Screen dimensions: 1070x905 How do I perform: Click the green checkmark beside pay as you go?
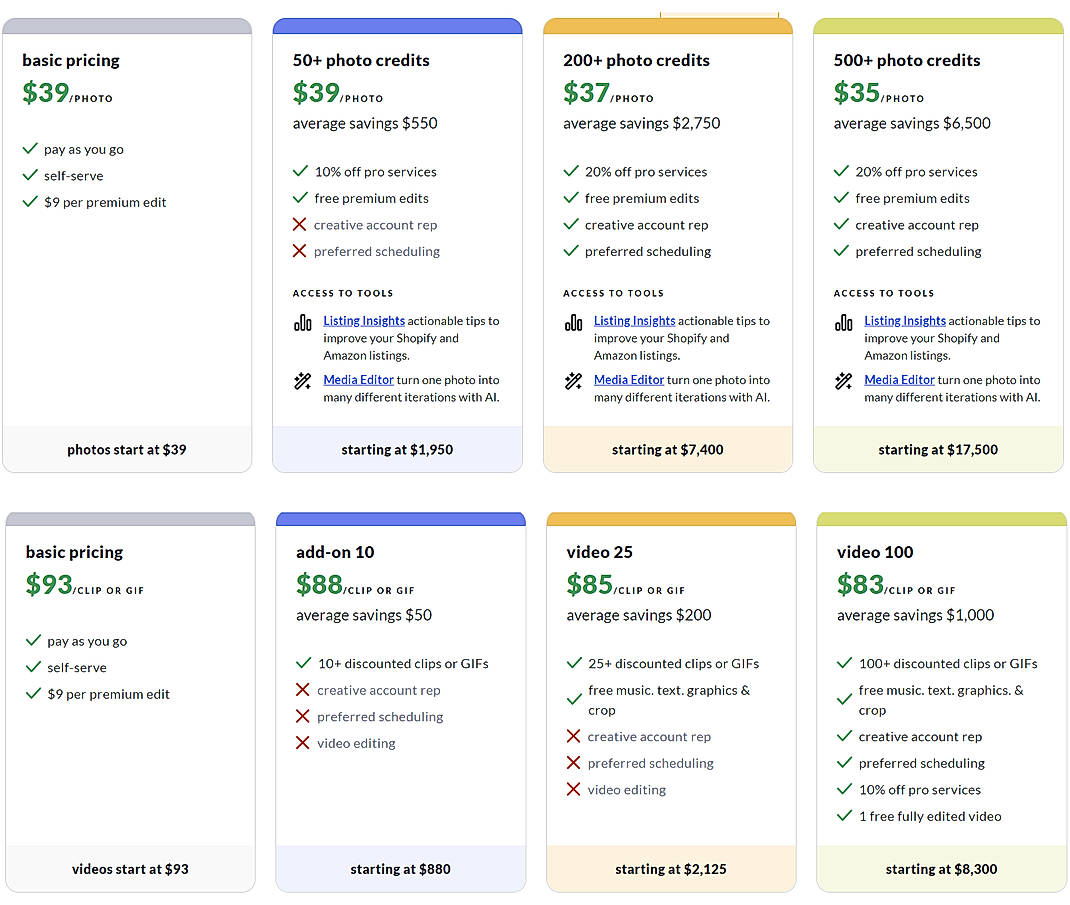click(x=28, y=149)
